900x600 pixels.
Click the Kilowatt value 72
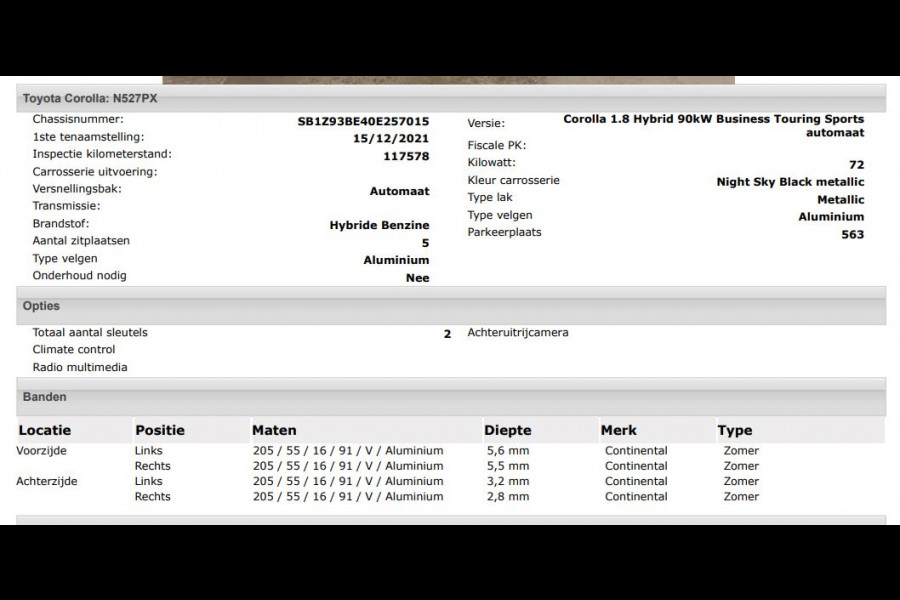856,165
